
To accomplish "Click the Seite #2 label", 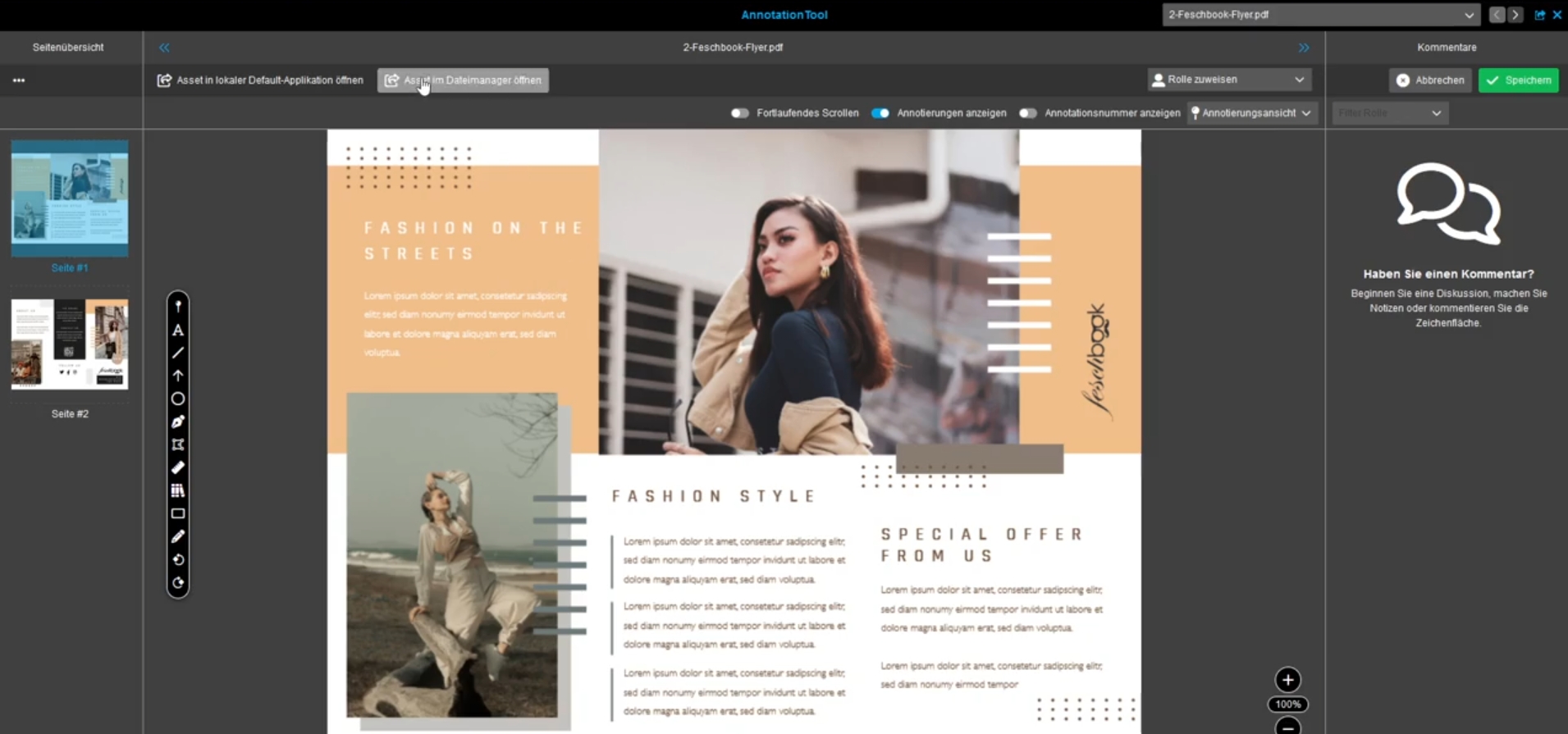I will pos(70,414).
